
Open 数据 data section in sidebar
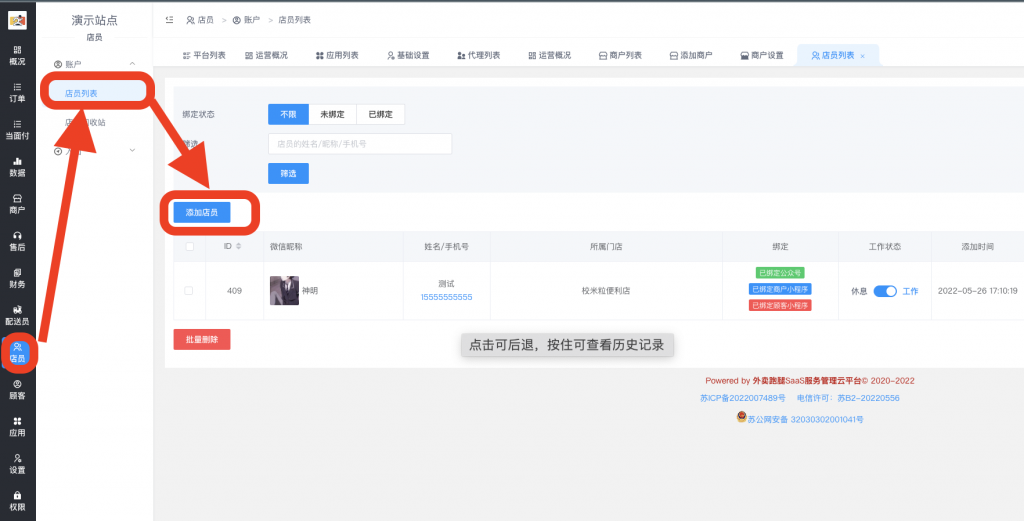pos(17,166)
